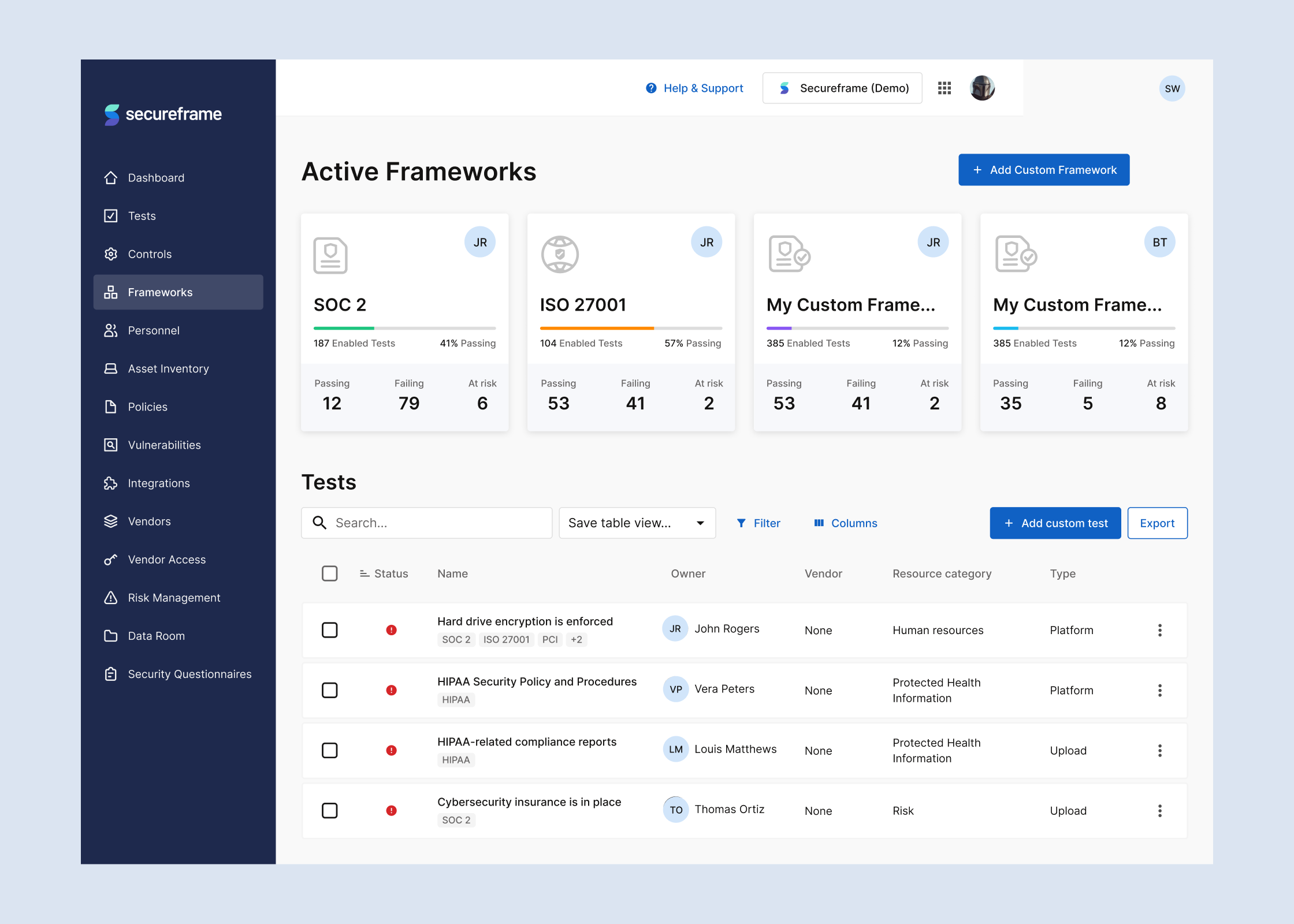Click the SOC 2 green passing progress bar
The image size is (1294, 924).
[x=344, y=328]
